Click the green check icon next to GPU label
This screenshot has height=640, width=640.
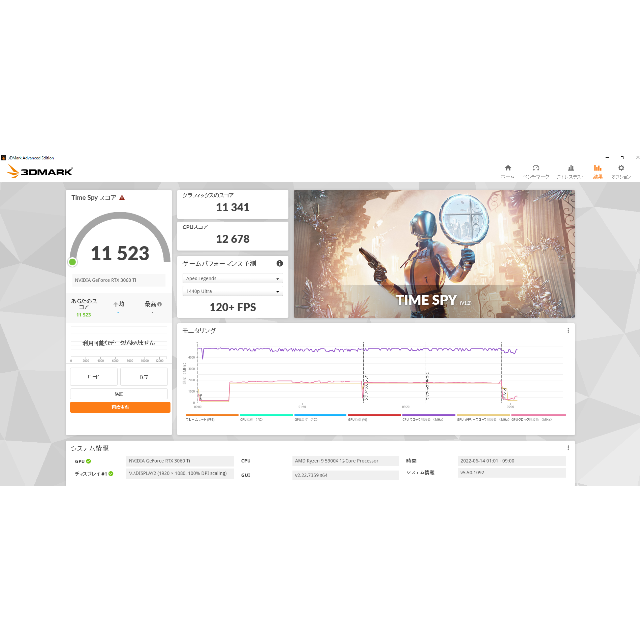(89, 461)
